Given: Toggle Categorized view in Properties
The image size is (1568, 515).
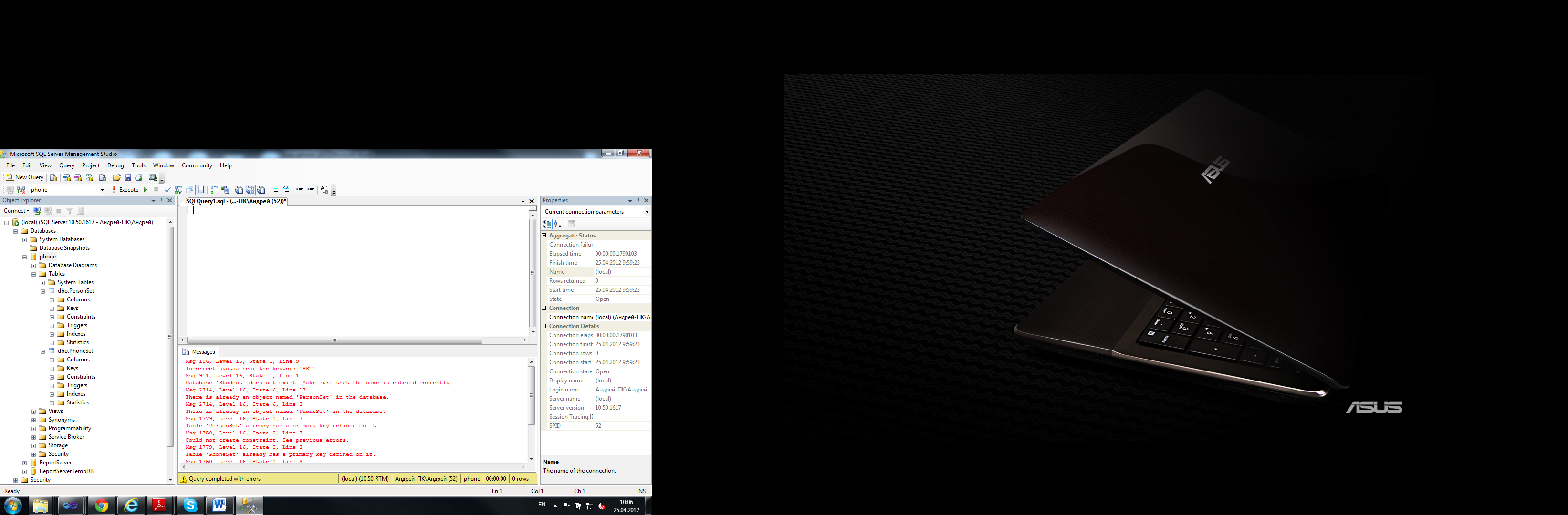Looking at the screenshot, I should tap(547, 225).
